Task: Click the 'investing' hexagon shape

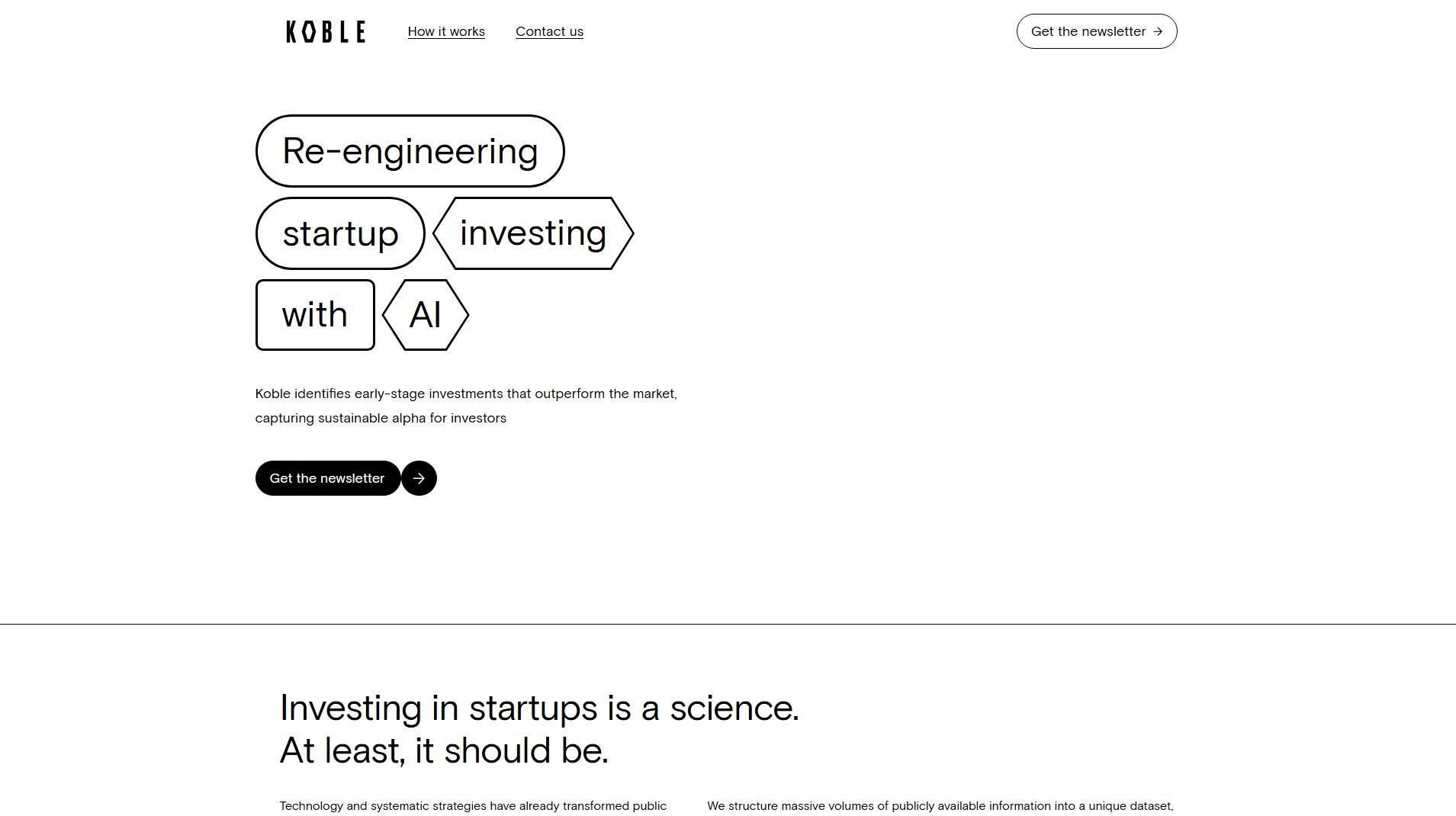Action: point(533,233)
